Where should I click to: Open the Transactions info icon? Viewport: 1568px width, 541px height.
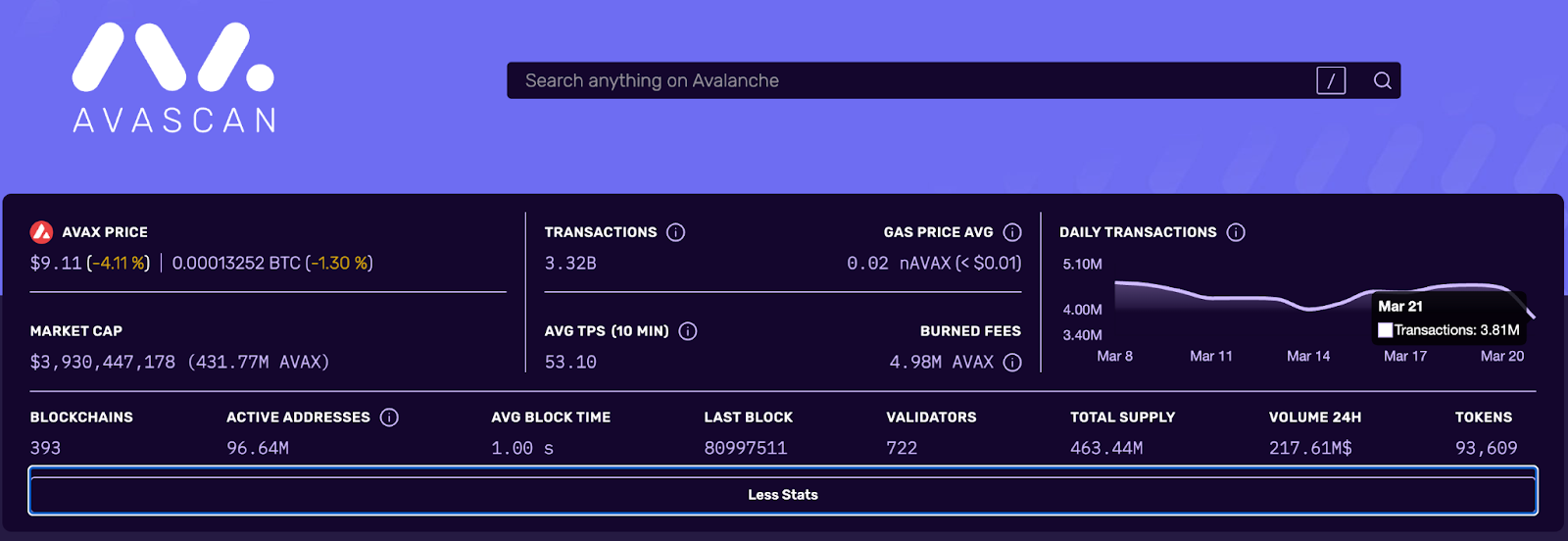tap(676, 232)
